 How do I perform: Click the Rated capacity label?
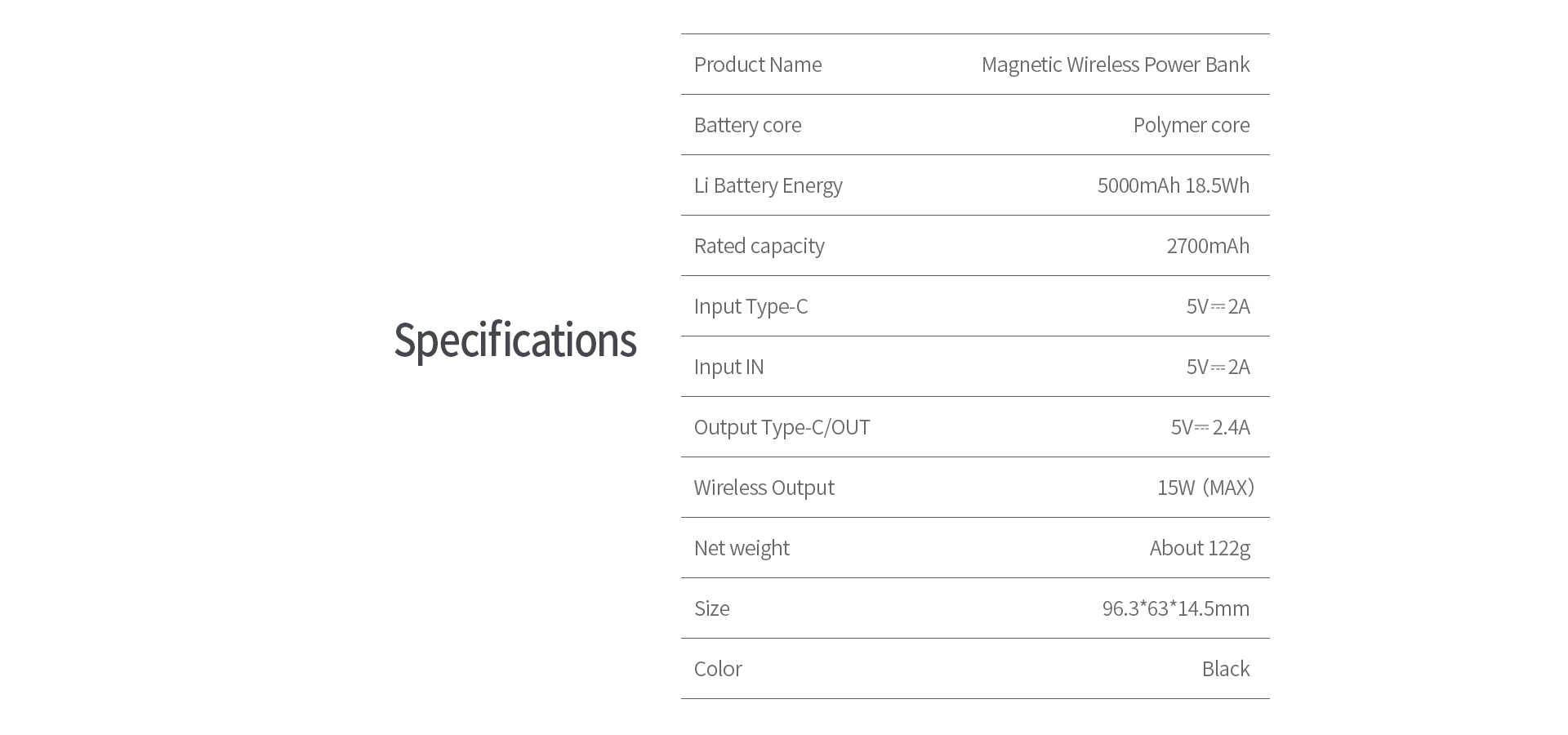coord(759,246)
